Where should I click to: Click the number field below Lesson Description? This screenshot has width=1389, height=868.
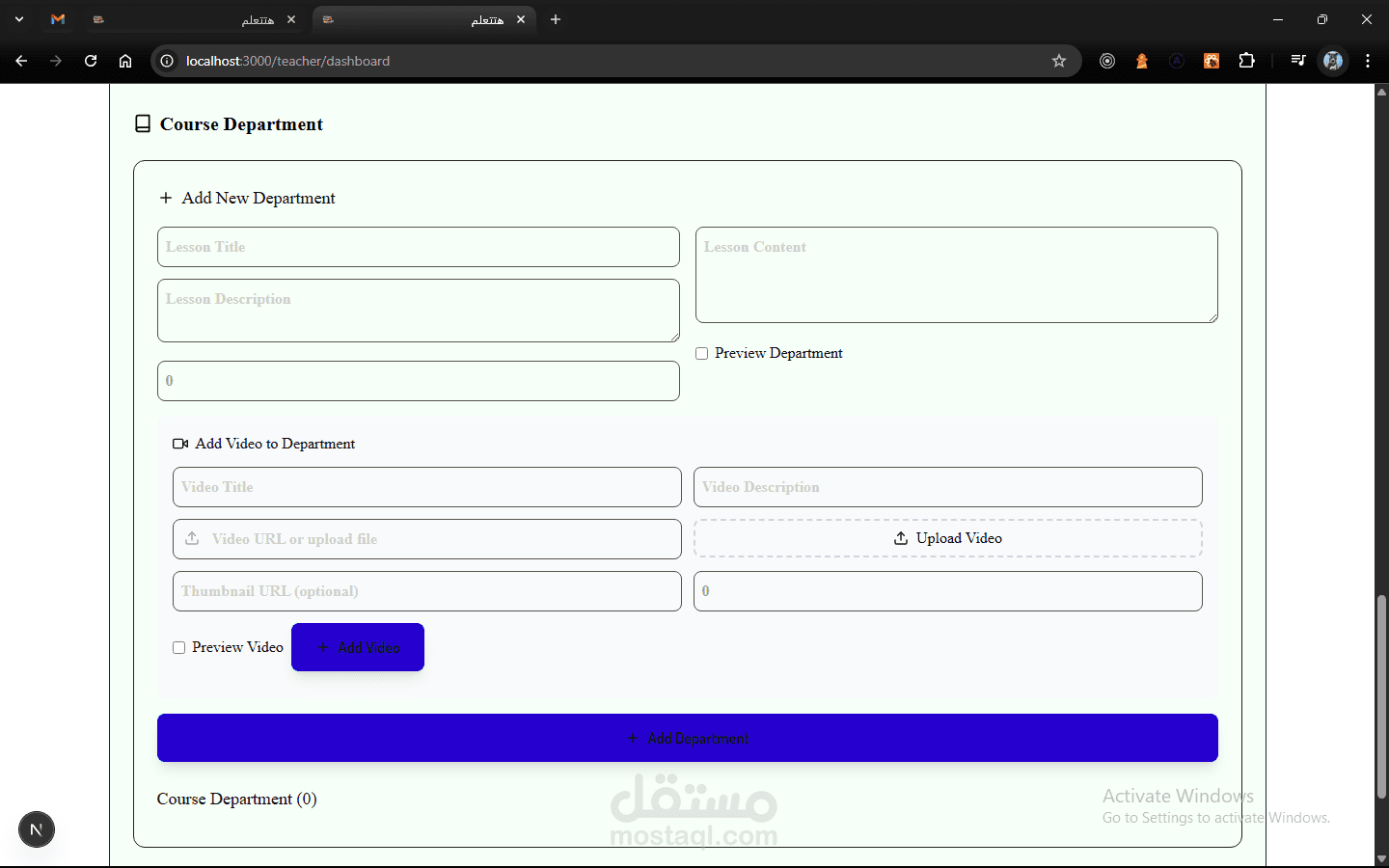419,381
